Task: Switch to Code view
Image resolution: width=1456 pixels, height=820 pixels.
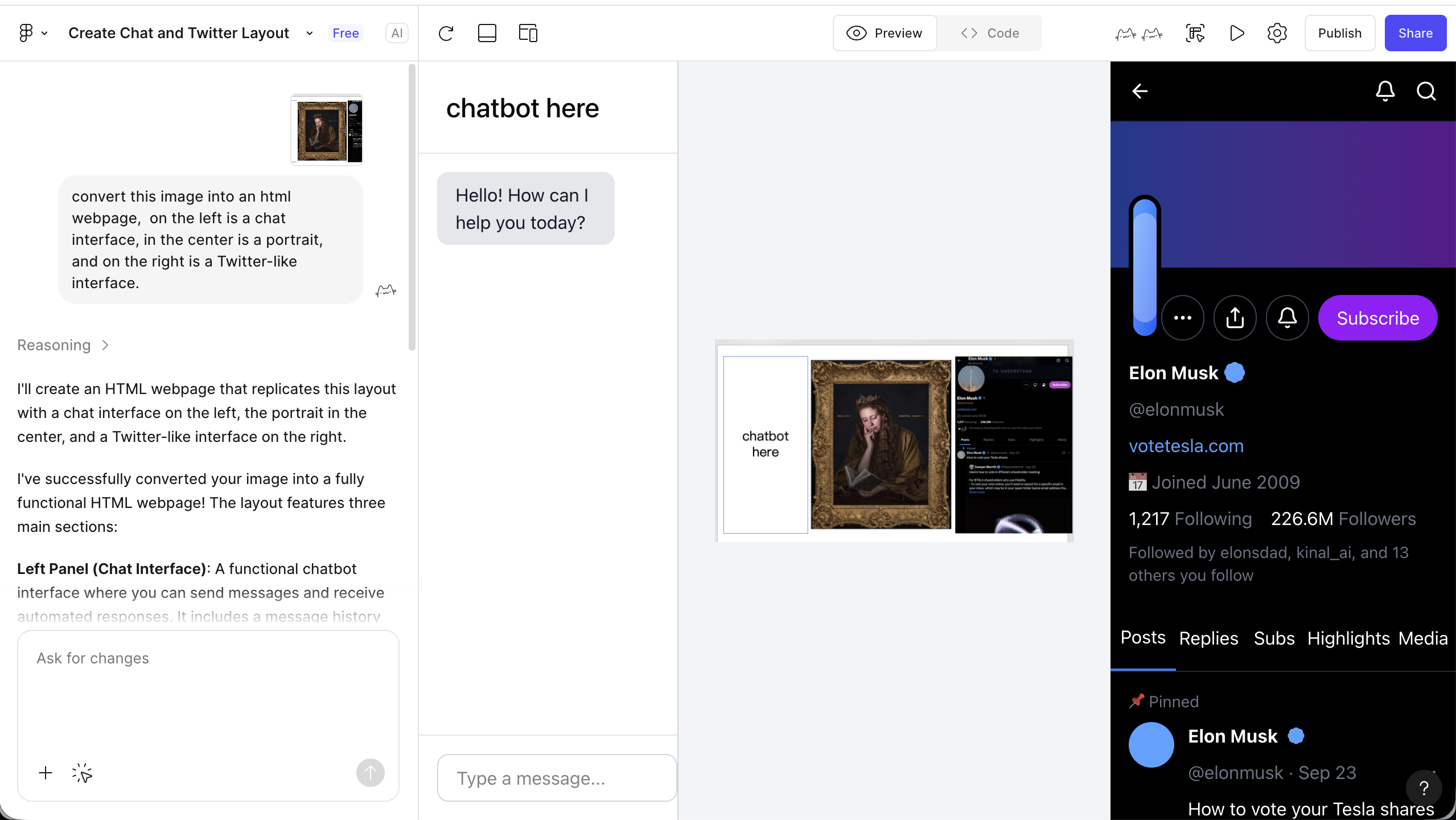Action: pyautogui.click(x=990, y=34)
